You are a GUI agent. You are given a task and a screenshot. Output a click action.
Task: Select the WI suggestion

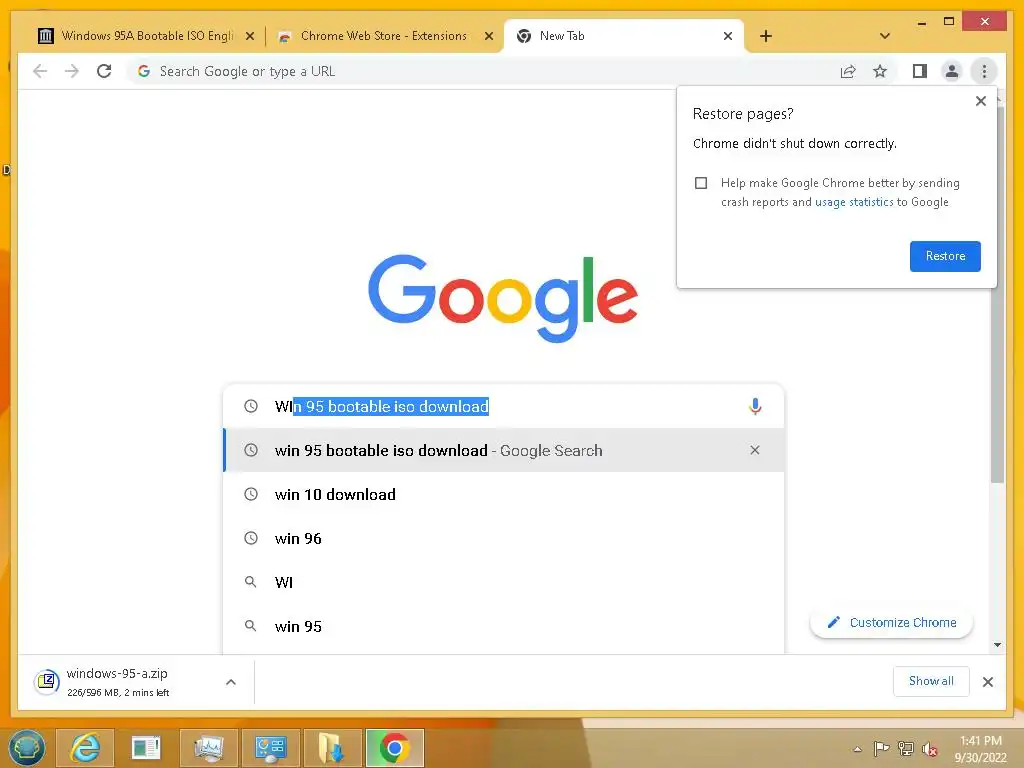click(x=504, y=583)
